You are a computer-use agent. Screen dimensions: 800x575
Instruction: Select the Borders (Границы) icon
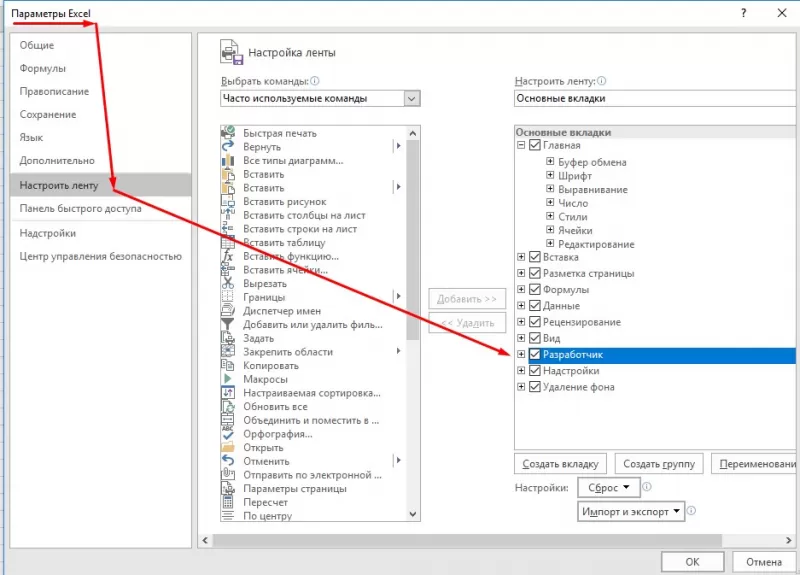(228, 297)
